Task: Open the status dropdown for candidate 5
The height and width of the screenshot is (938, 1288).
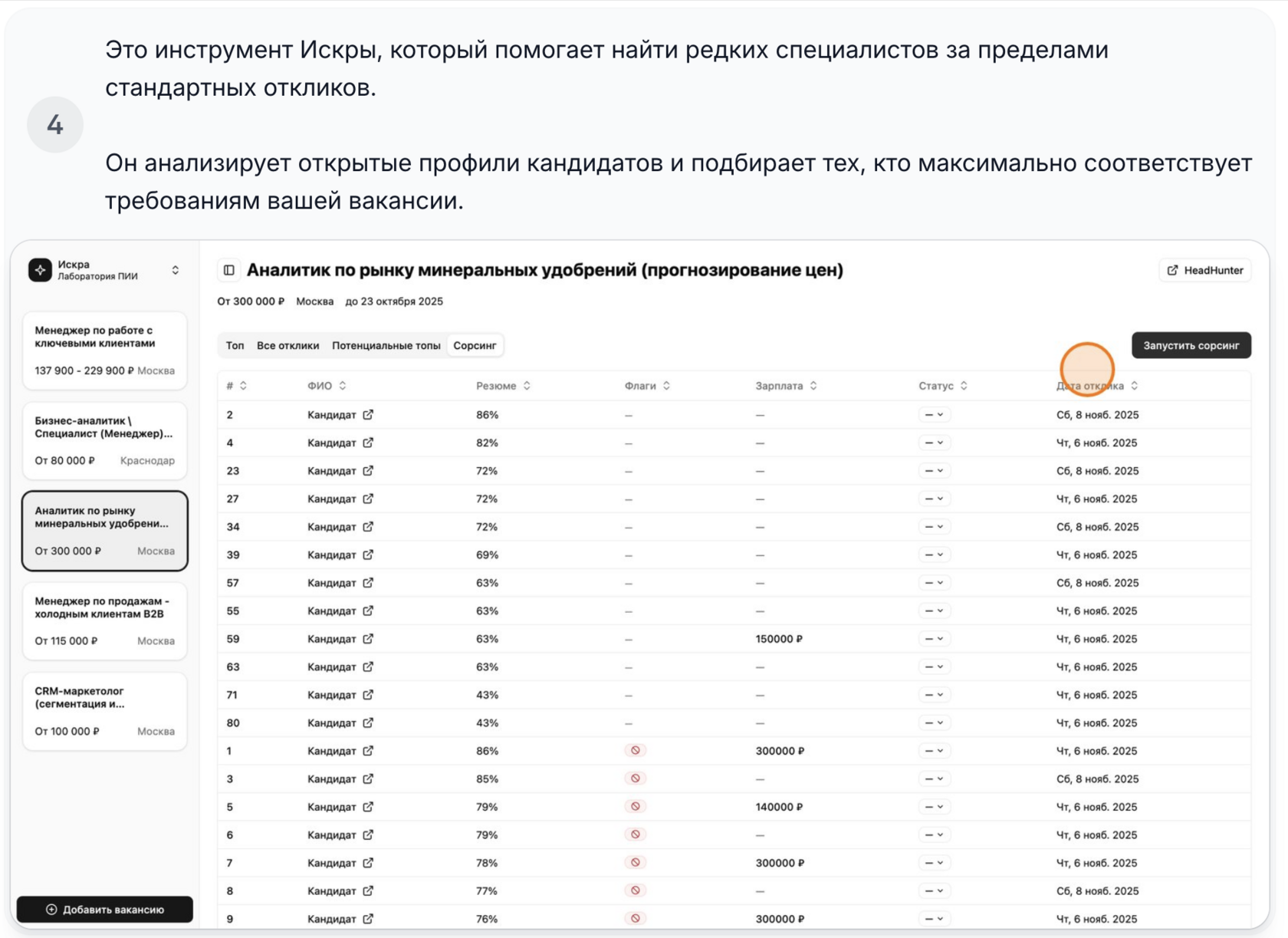Action: (934, 807)
